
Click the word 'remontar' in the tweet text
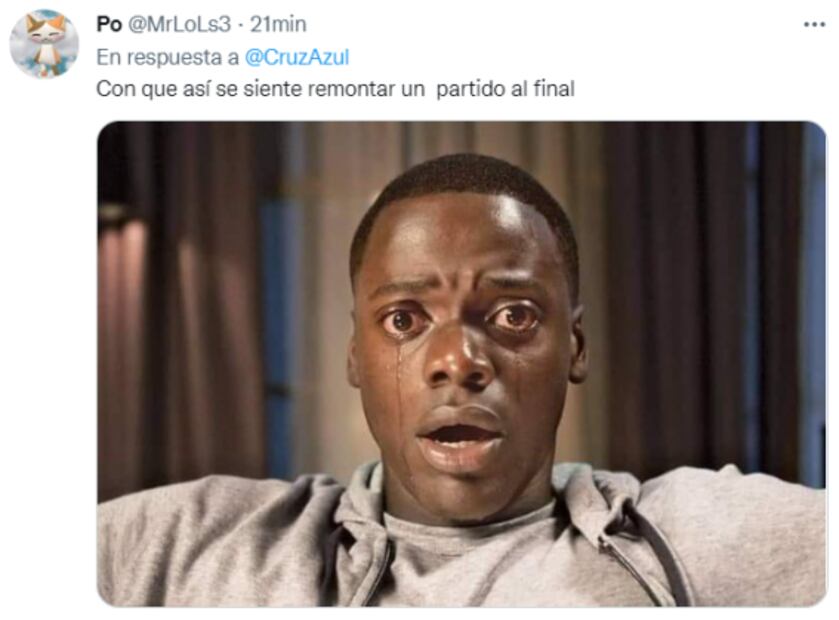pyautogui.click(x=352, y=89)
